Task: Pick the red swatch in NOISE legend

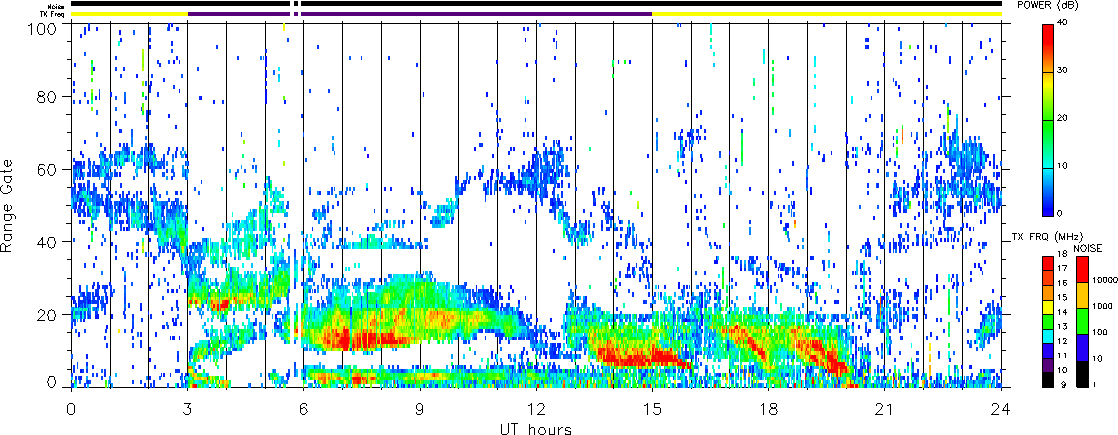Action: [x=1082, y=269]
